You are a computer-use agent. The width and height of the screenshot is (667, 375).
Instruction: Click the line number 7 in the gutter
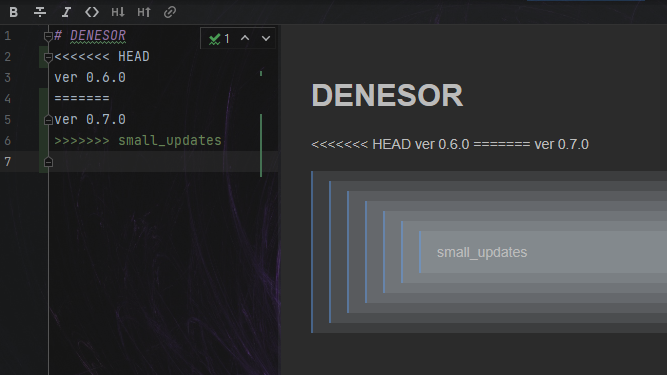coord(8,162)
